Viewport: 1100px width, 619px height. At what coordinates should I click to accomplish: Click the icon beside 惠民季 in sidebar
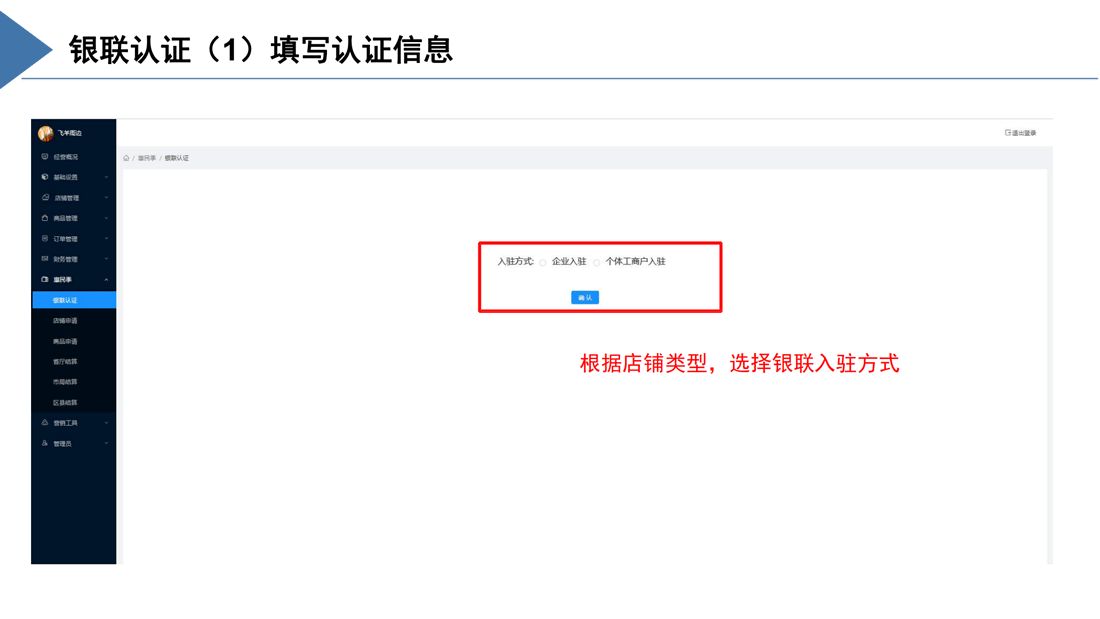click(45, 279)
